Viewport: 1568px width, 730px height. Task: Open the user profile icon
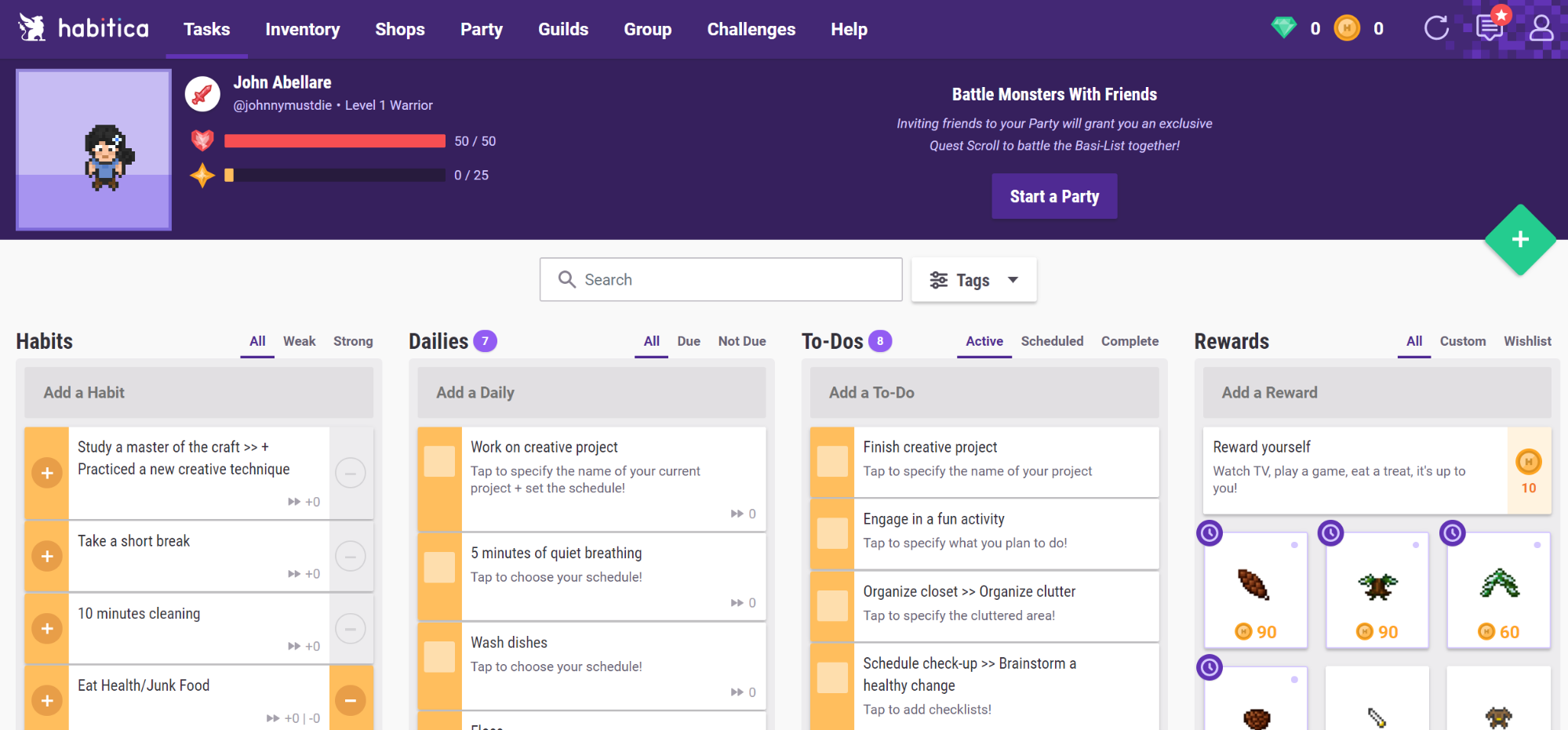tap(1541, 28)
